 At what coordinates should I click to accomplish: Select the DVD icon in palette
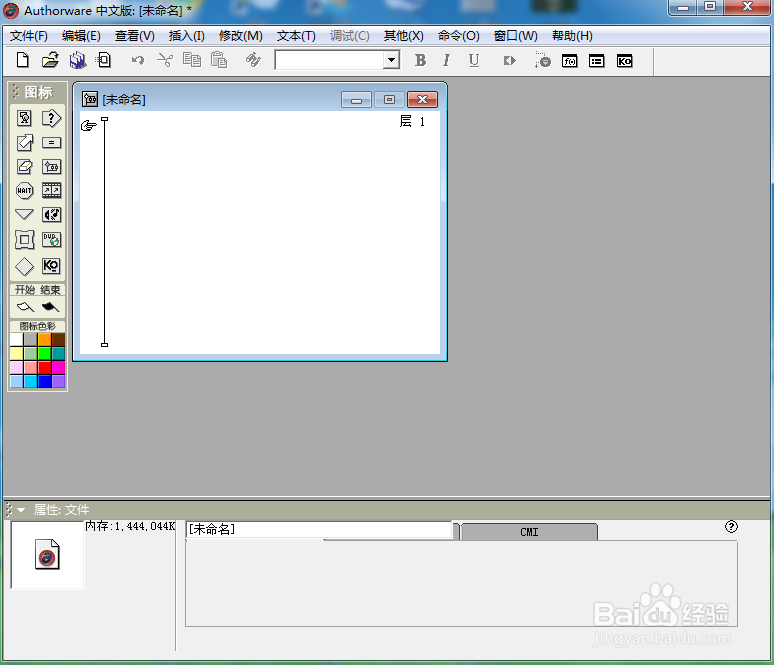coord(51,239)
